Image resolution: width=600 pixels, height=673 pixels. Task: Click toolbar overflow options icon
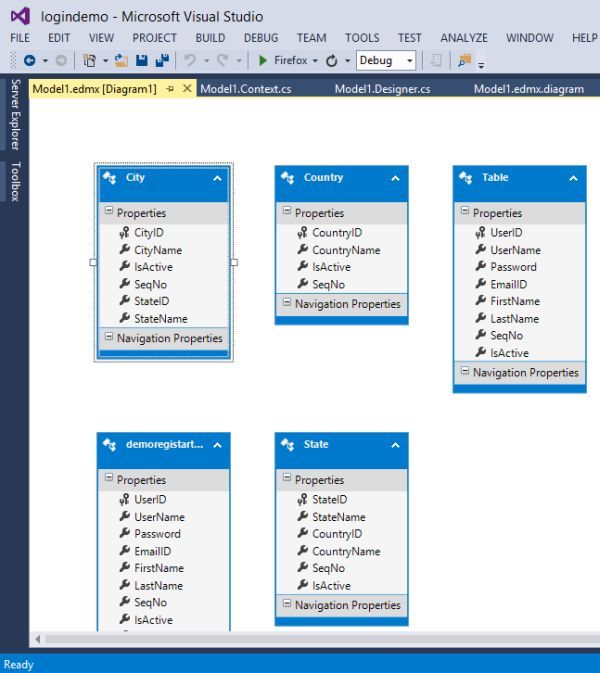coord(481,65)
